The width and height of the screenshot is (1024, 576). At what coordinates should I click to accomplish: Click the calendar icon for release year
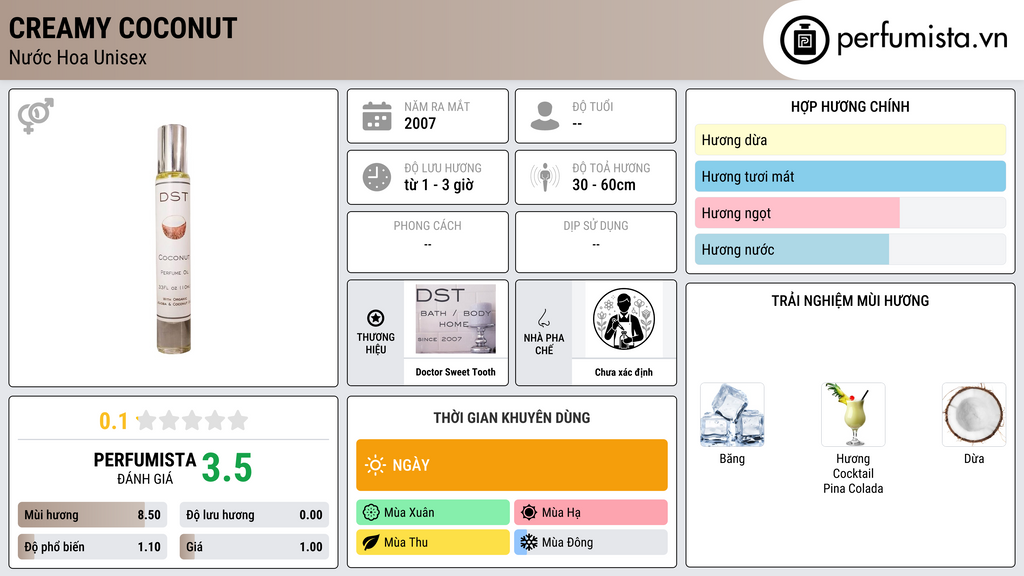point(377,116)
